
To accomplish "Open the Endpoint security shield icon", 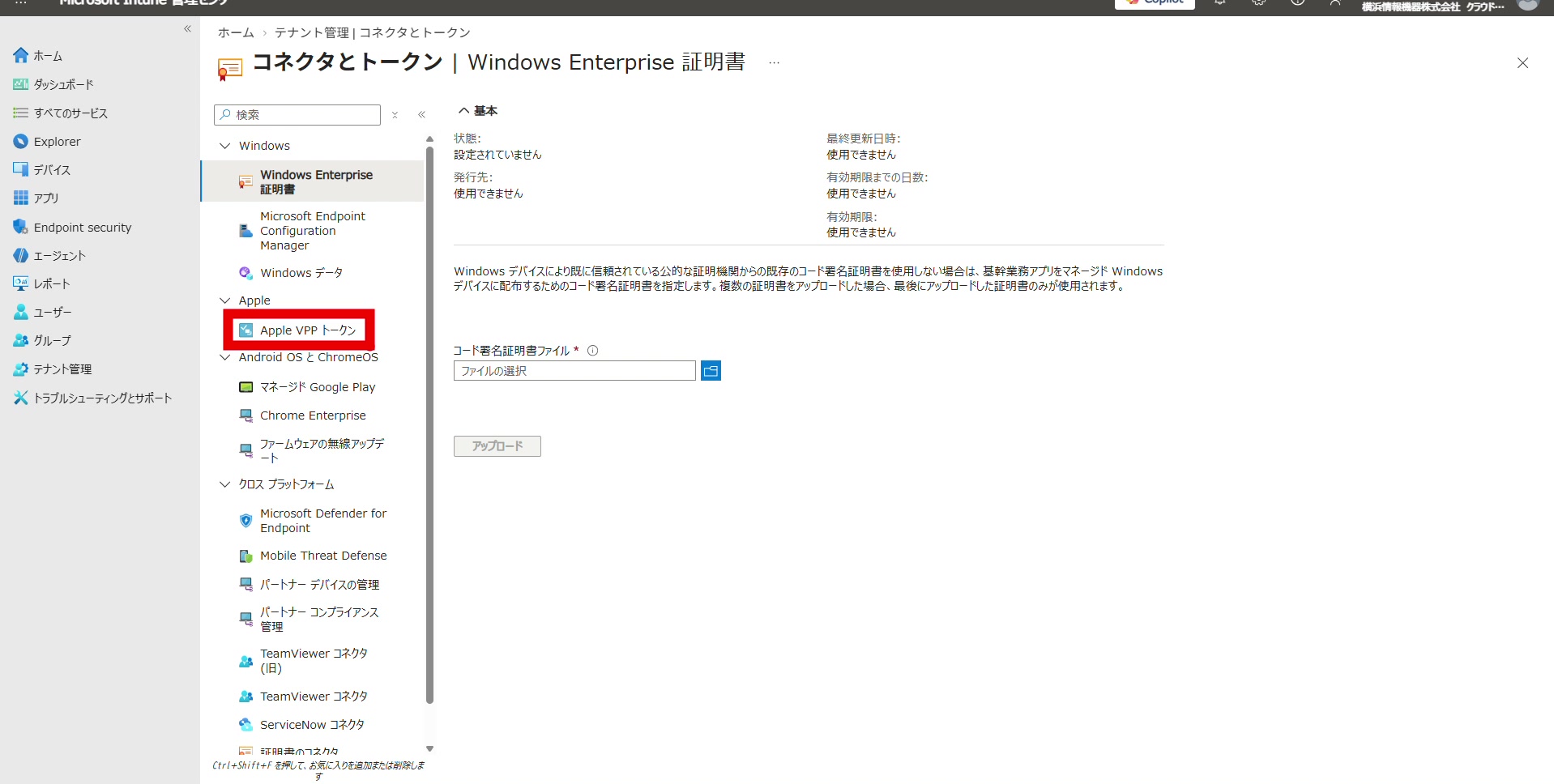I will (x=21, y=227).
